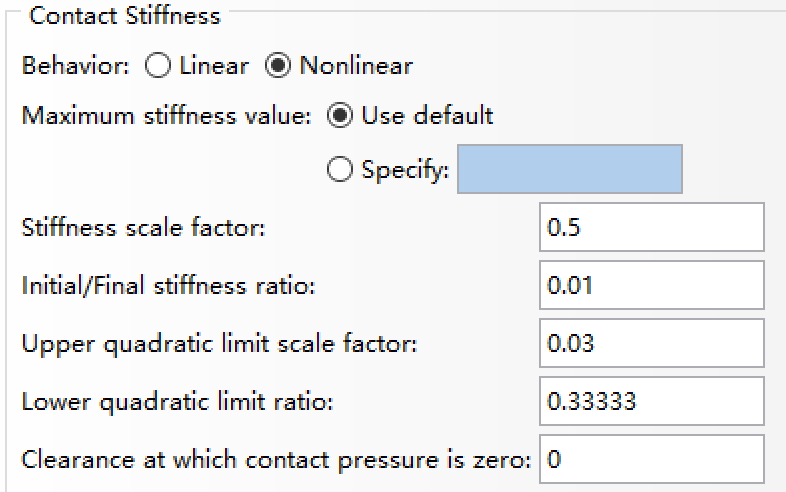Select the Nonlinear behavior radio button
This screenshot has width=786, height=492.
278,67
